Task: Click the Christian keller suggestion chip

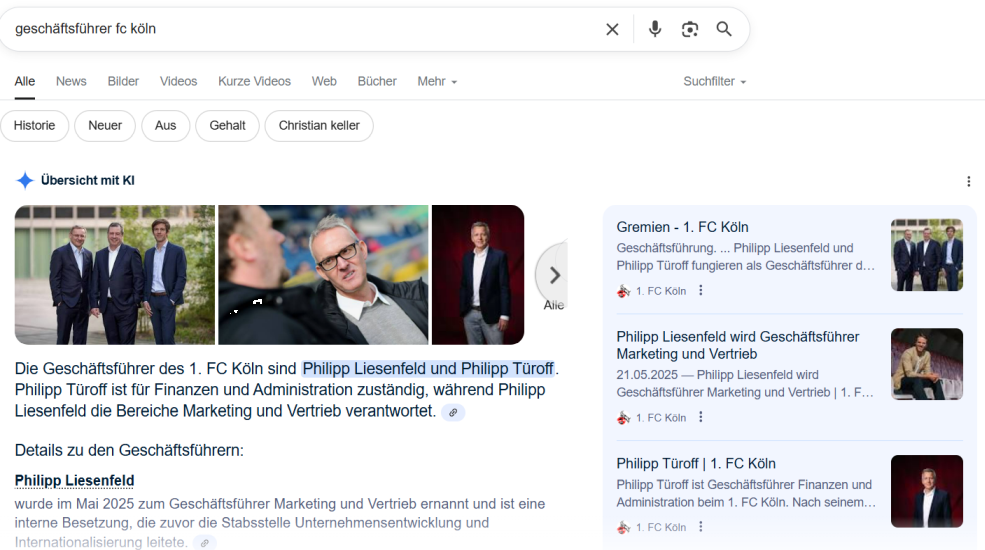Action: tap(319, 126)
